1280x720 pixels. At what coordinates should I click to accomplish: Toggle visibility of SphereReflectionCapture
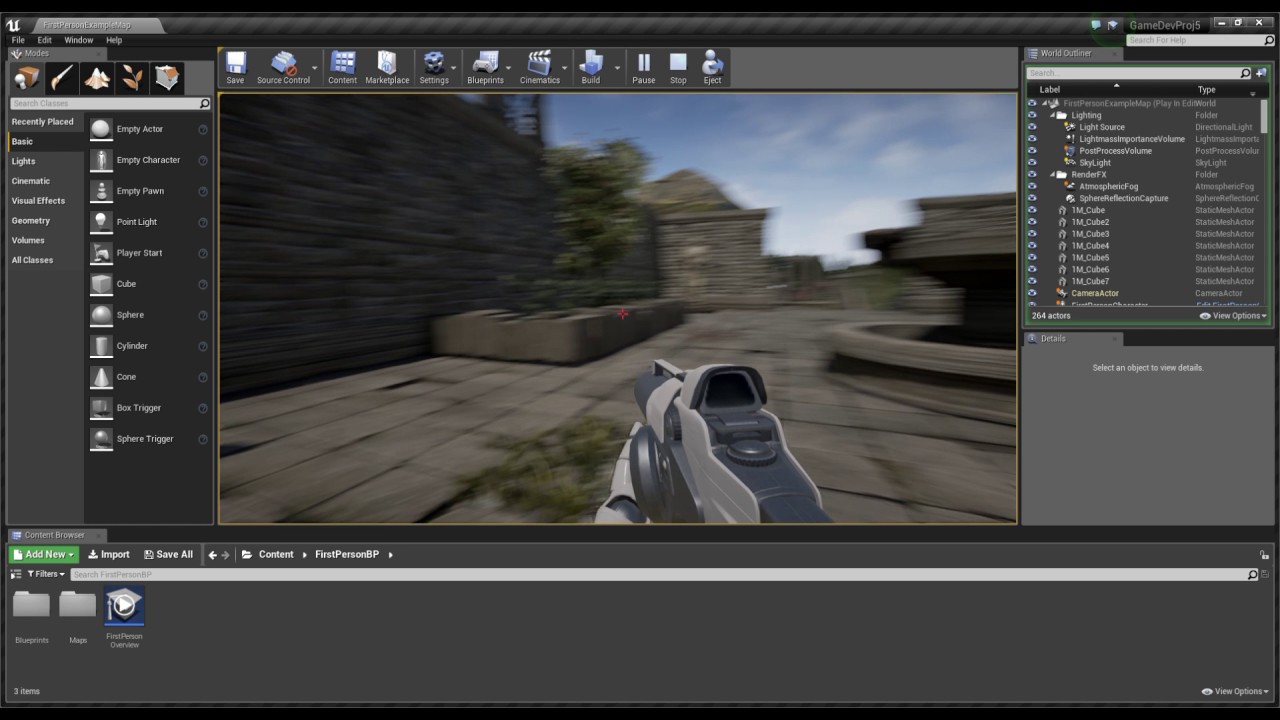(1032, 198)
